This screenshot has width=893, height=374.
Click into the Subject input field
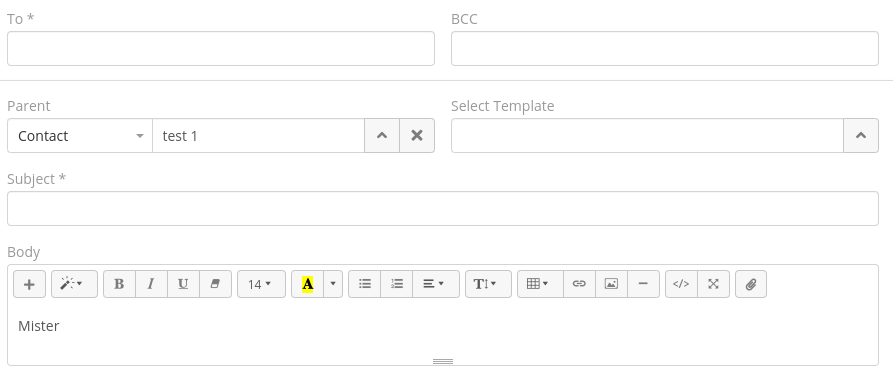(443, 208)
